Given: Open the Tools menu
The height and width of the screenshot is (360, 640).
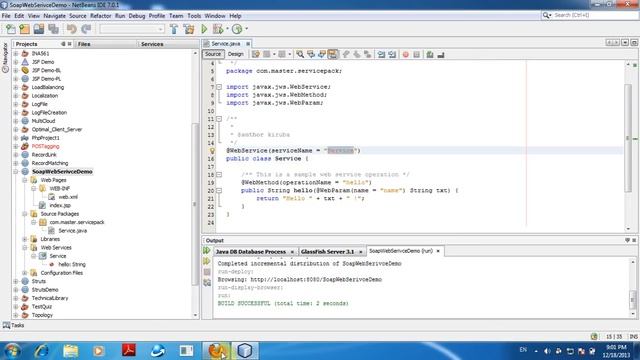Looking at the screenshot, I should 194,16.
